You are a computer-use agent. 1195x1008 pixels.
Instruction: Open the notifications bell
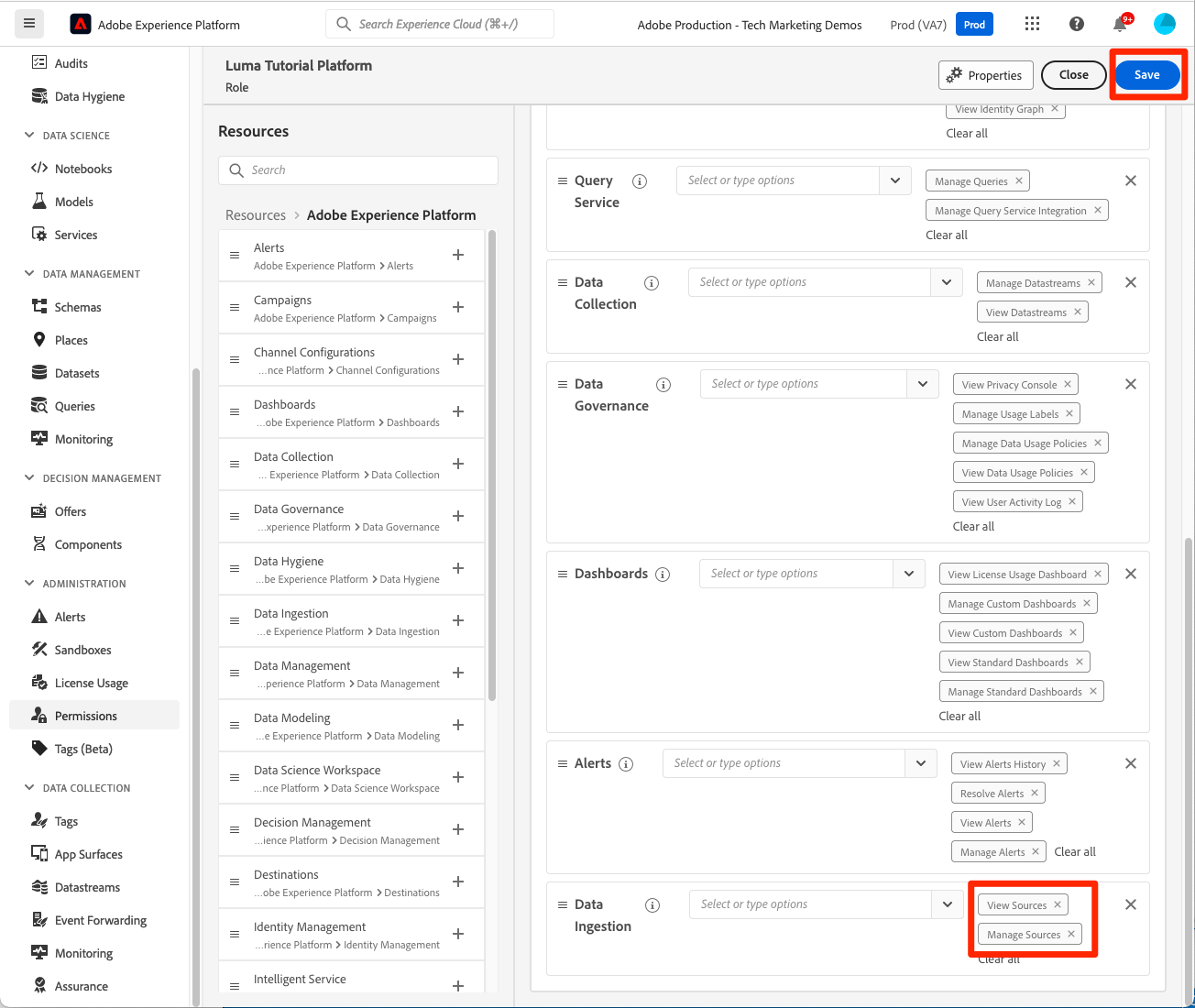point(1121,24)
